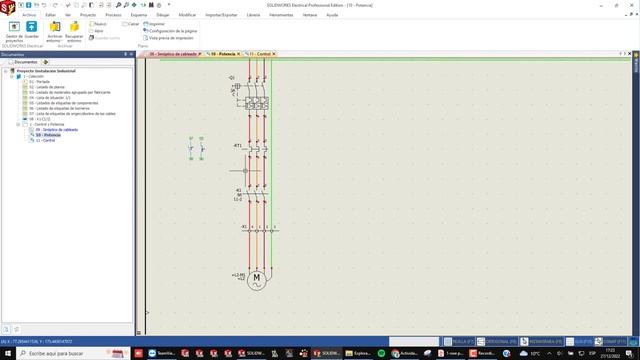640x360 pixels.
Task: Click the motor M symbol in the schematic
Action: [x=256, y=280]
